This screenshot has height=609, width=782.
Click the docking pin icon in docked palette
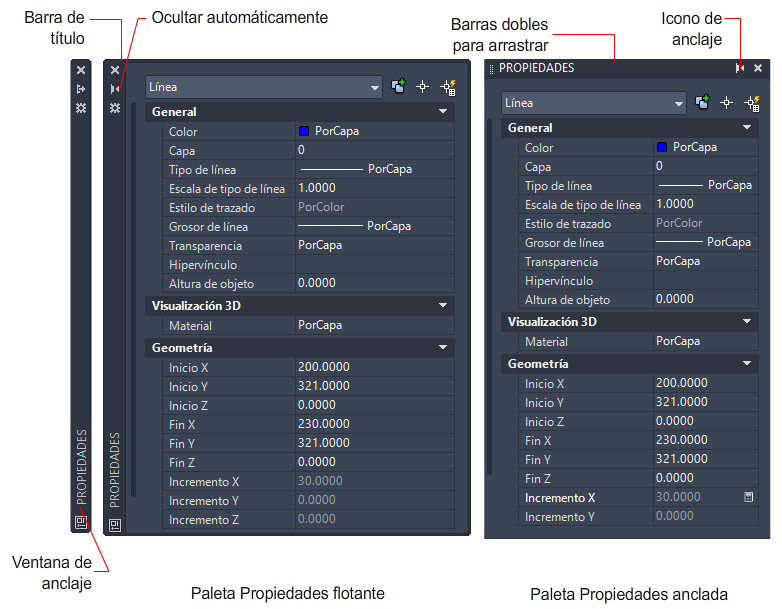(740, 68)
